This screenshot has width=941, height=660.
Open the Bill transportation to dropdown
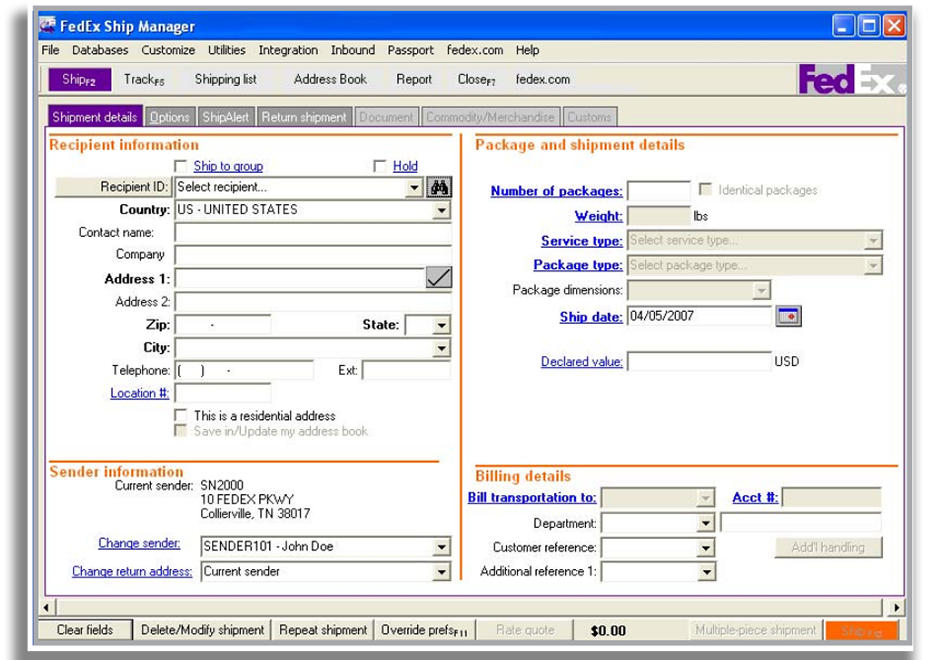706,497
